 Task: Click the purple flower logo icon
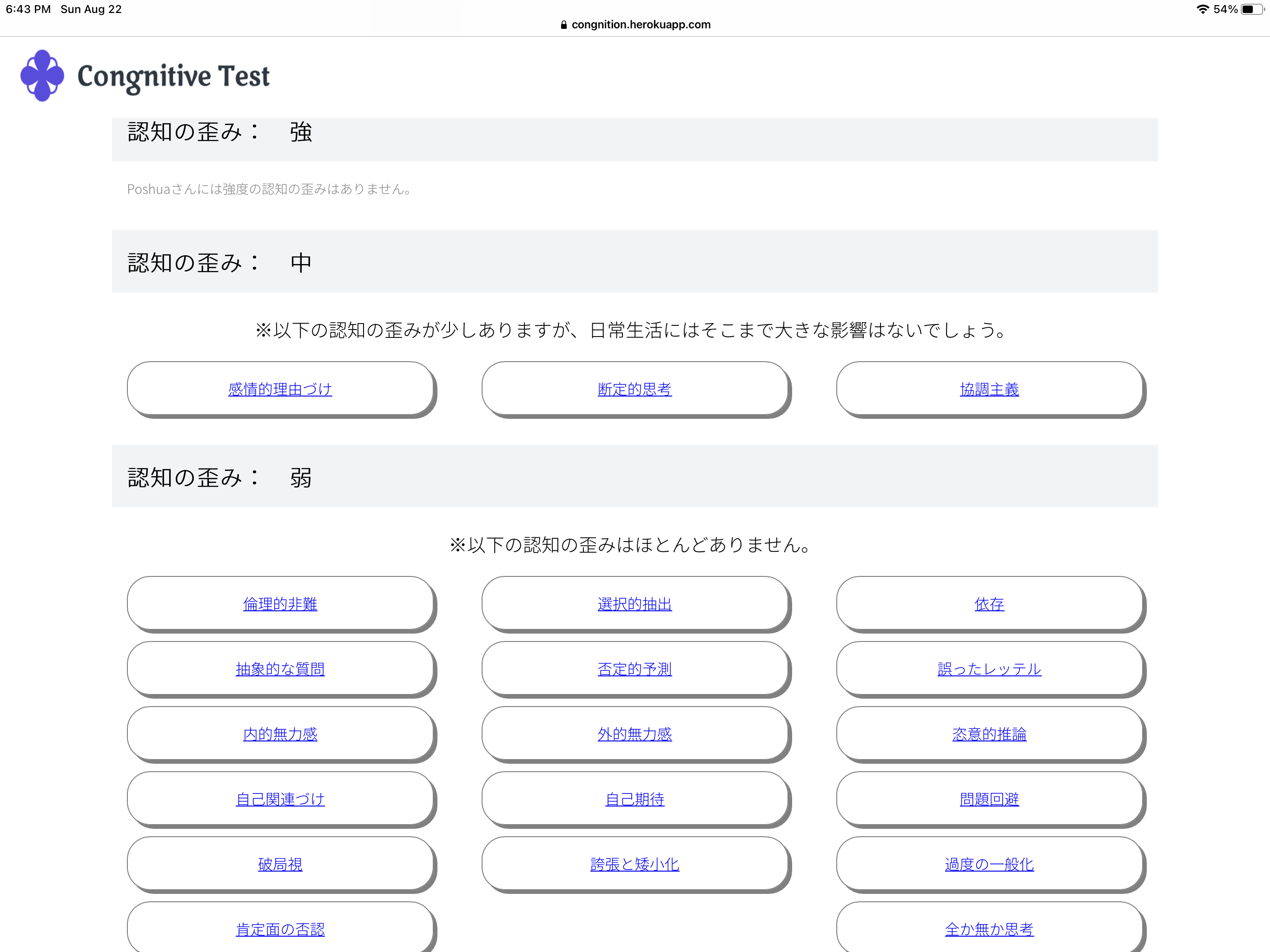coord(42,76)
